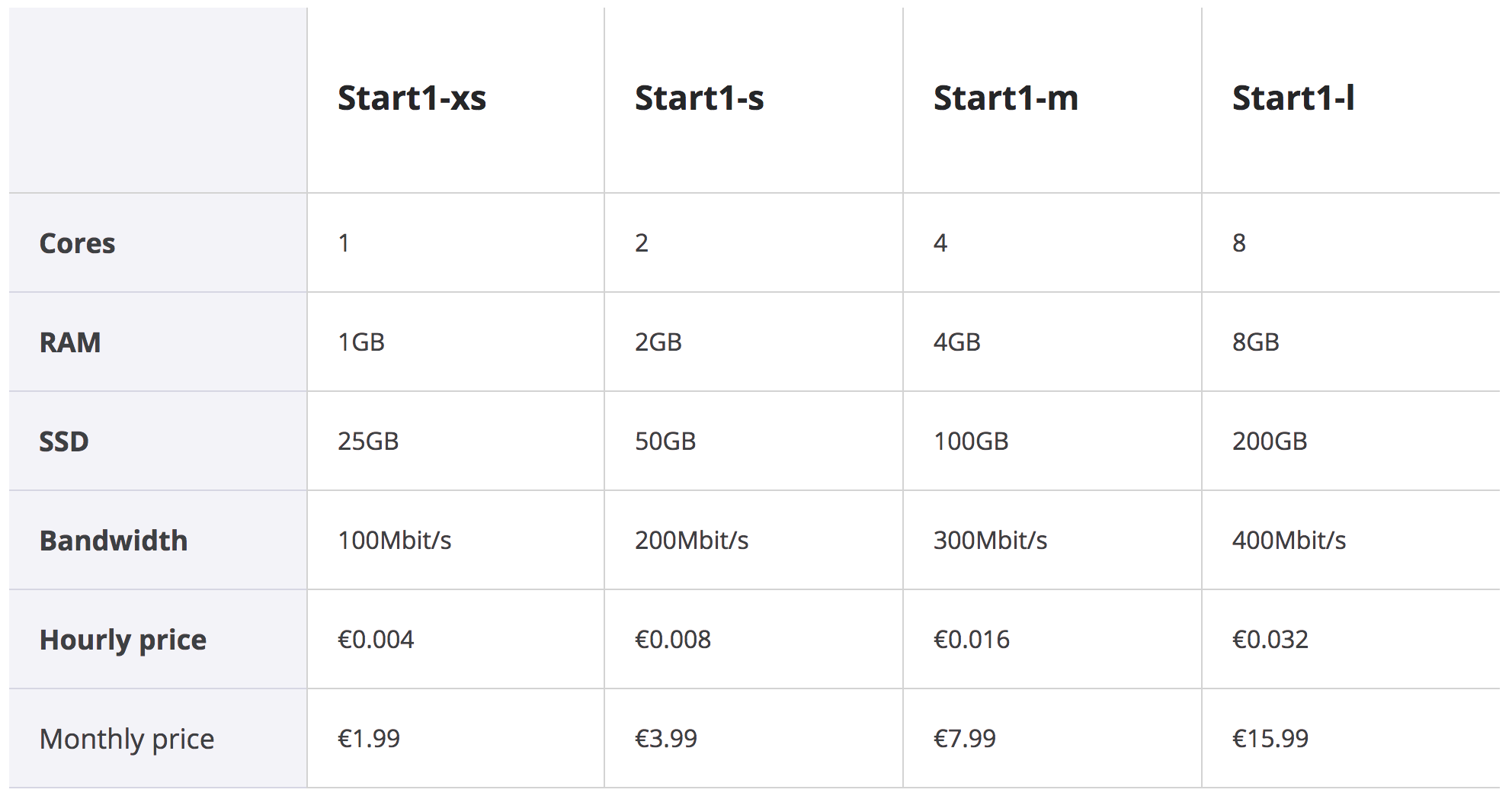Click the 25GB SSD cell
The image size is (1512, 796).
click(368, 441)
